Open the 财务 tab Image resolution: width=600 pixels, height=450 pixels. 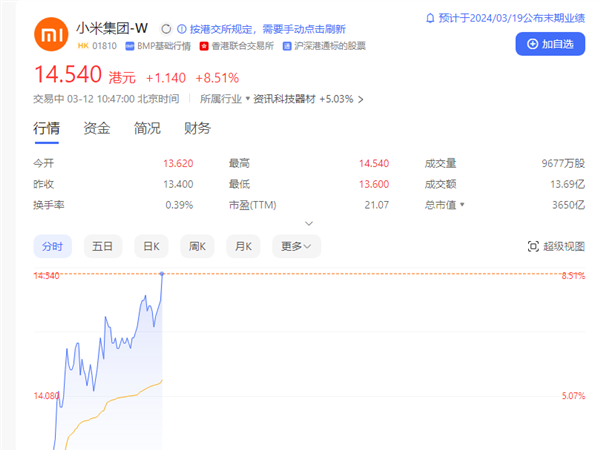point(197,128)
